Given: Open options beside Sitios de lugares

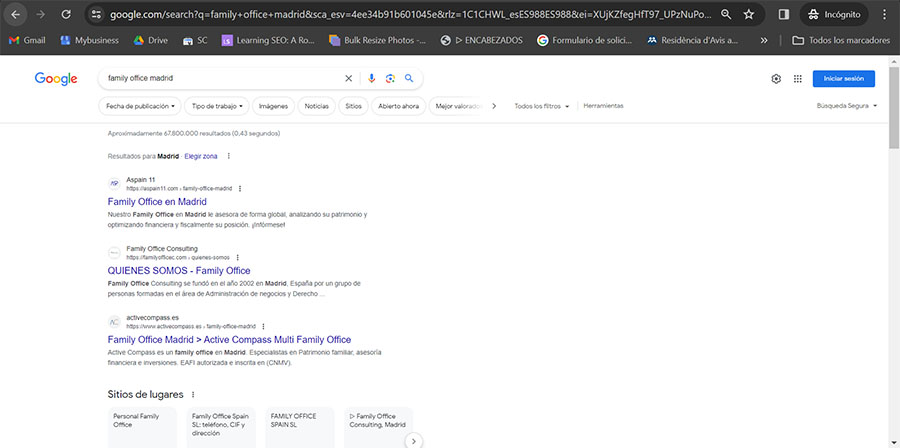Looking at the screenshot, I should click(193, 395).
